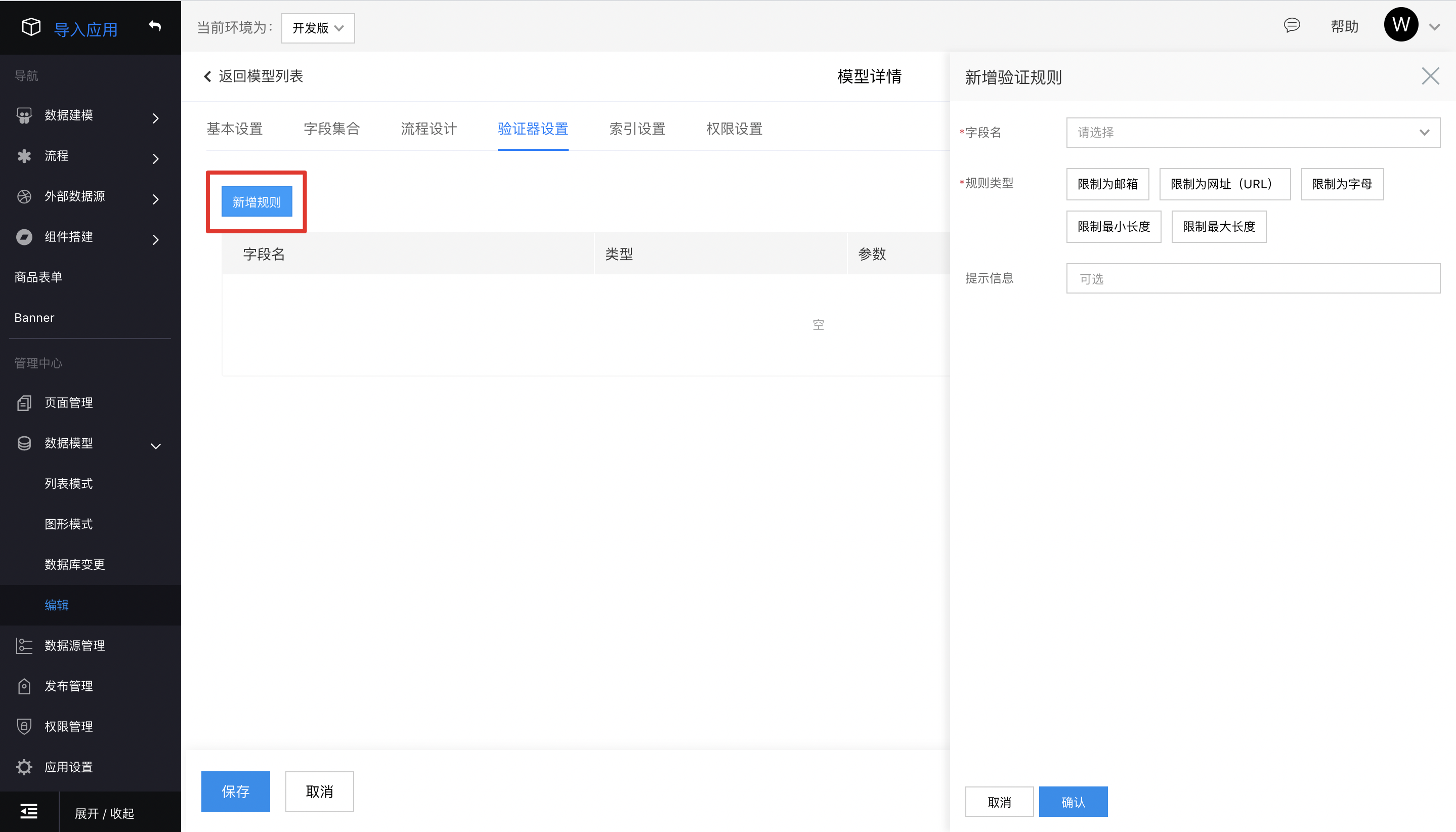Open the chat message icon
This screenshot has height=832, width=1456.
1292,25
